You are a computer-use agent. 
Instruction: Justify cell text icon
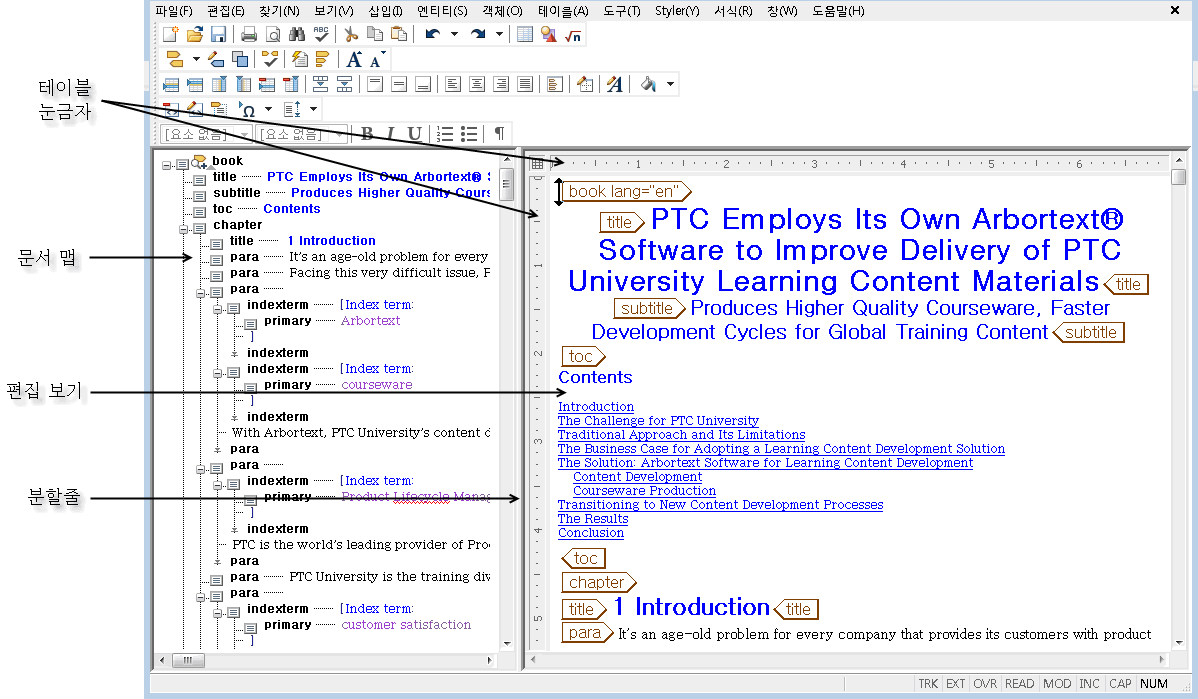tap(524, 84)
